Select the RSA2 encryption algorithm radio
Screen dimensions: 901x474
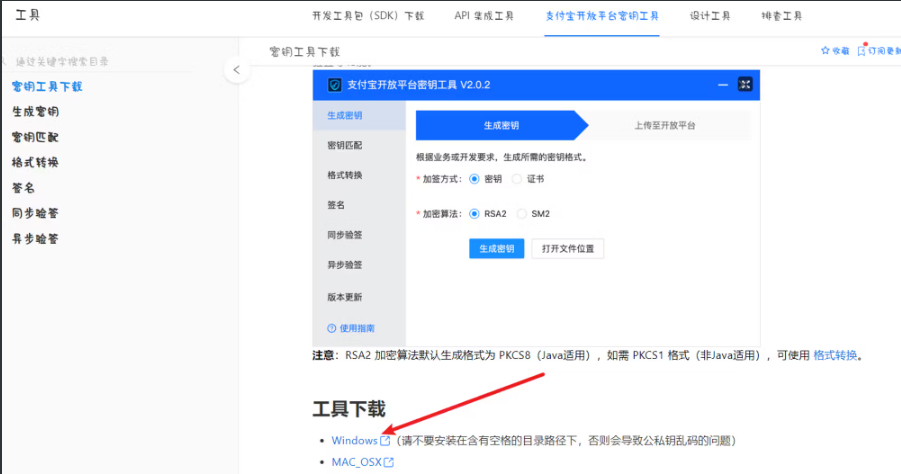[474, 214]
